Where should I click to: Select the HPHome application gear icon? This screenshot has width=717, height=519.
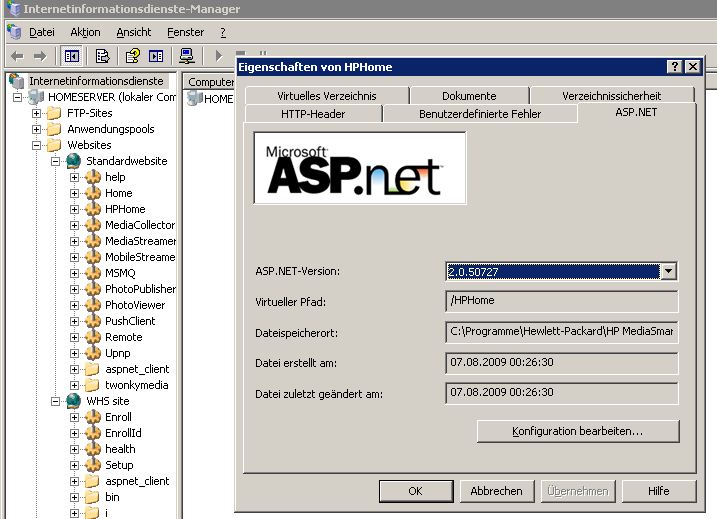click(x=92, y=209)
